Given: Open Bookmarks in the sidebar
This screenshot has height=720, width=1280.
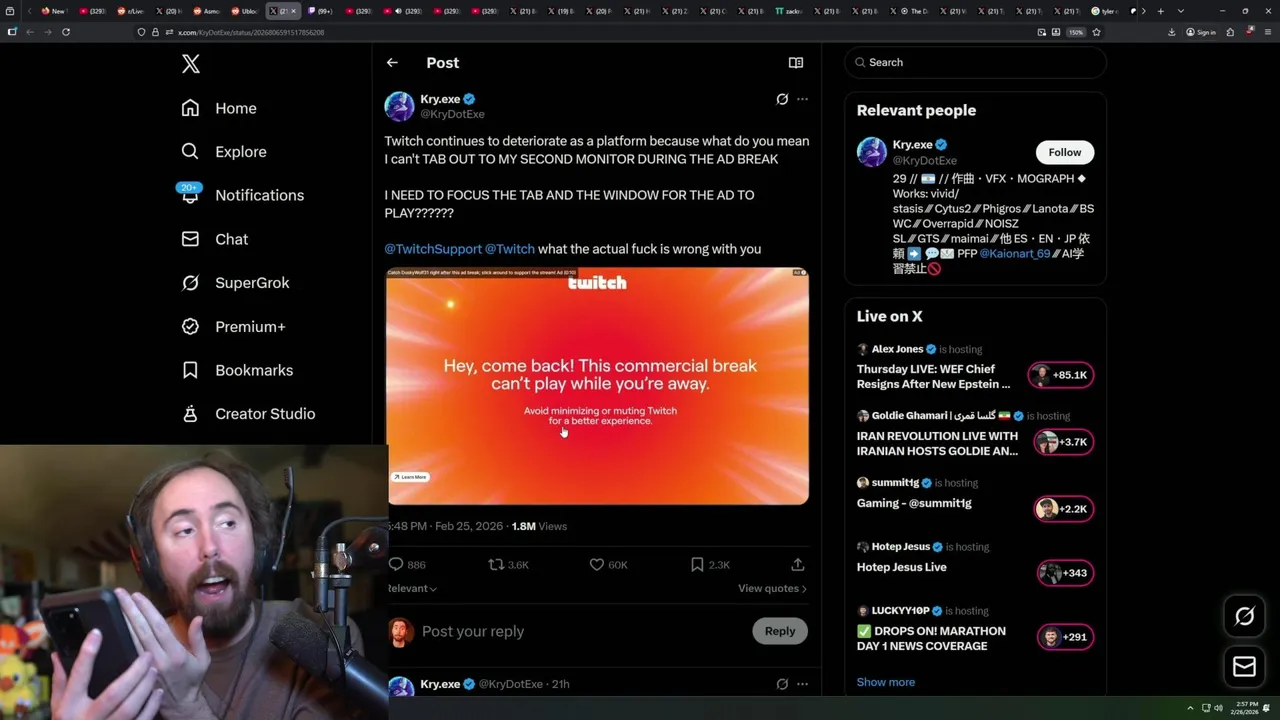Looking at the screenshot, I should coord(237,370).
